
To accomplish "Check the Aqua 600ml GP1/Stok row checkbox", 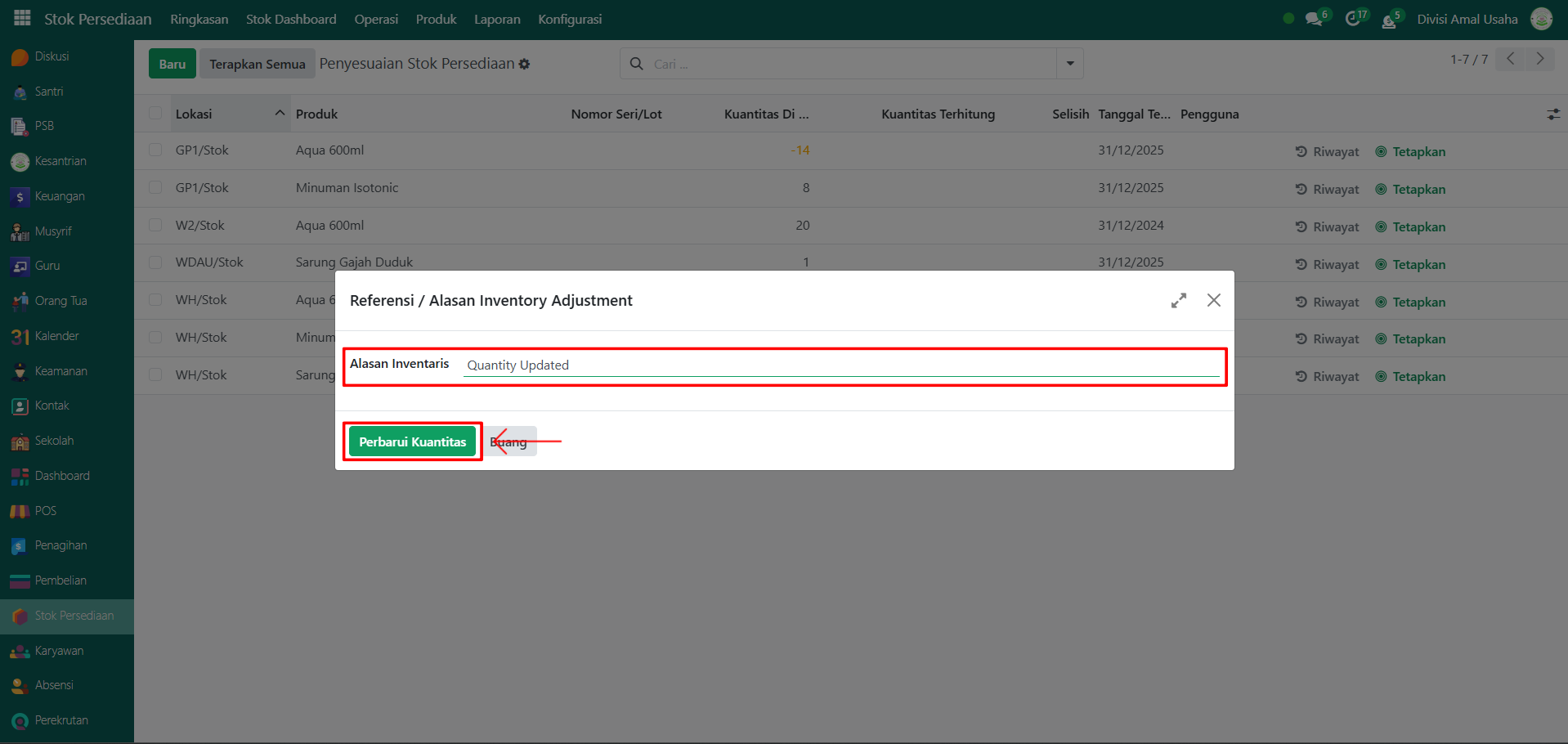I will point(155,150).
